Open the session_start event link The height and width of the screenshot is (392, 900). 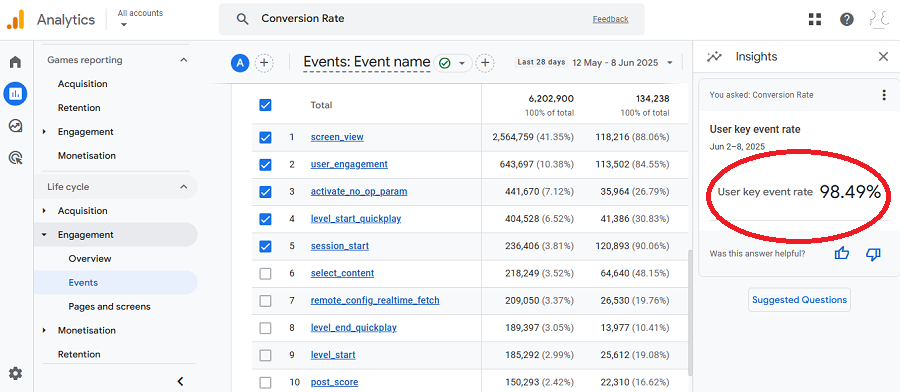coord(340,246)
